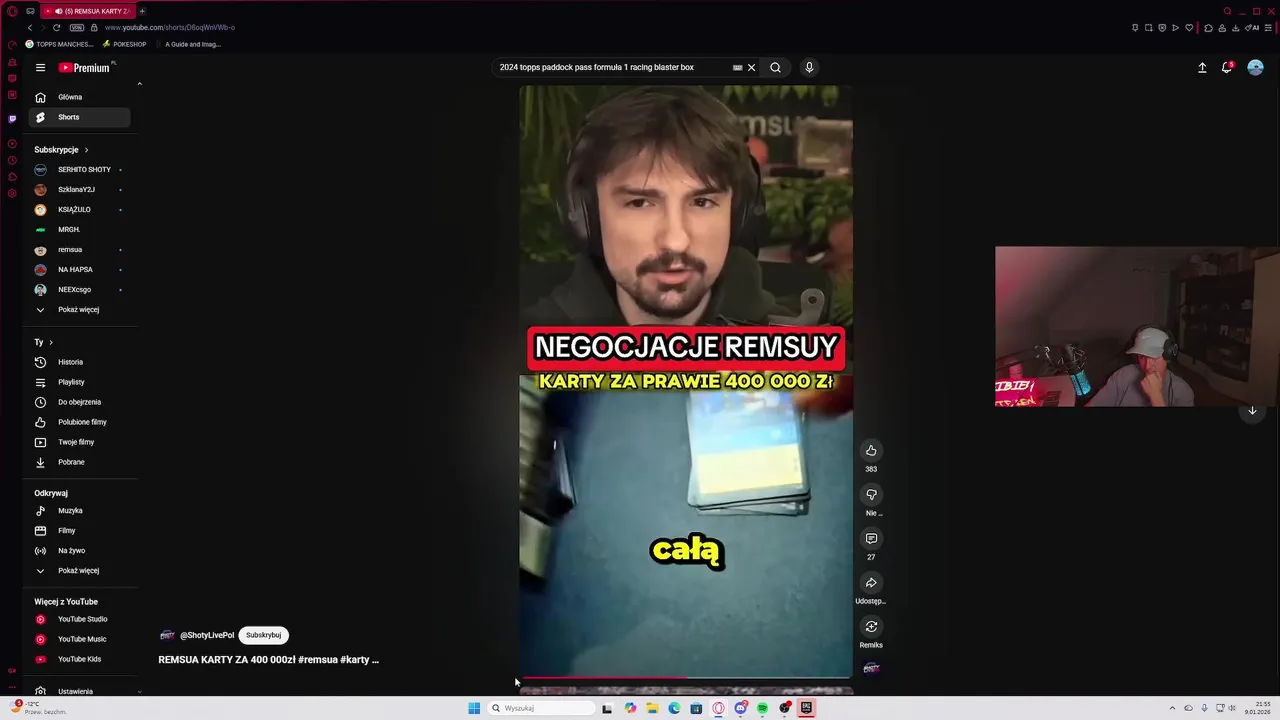The image size is (1280, 720).
Task: Open the POKESHOP bookmark
Action: coord(124,44)
